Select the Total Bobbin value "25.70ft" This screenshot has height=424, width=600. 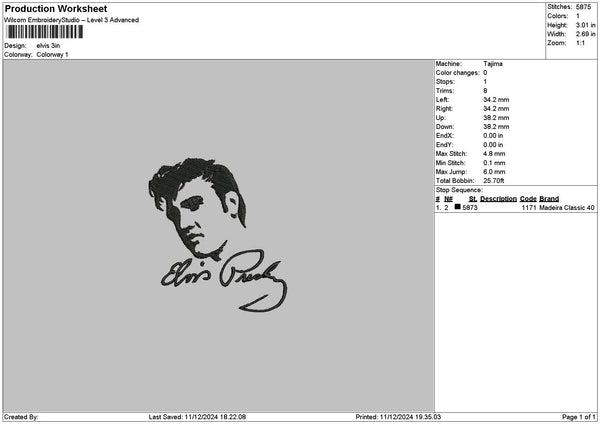point(494,181)
